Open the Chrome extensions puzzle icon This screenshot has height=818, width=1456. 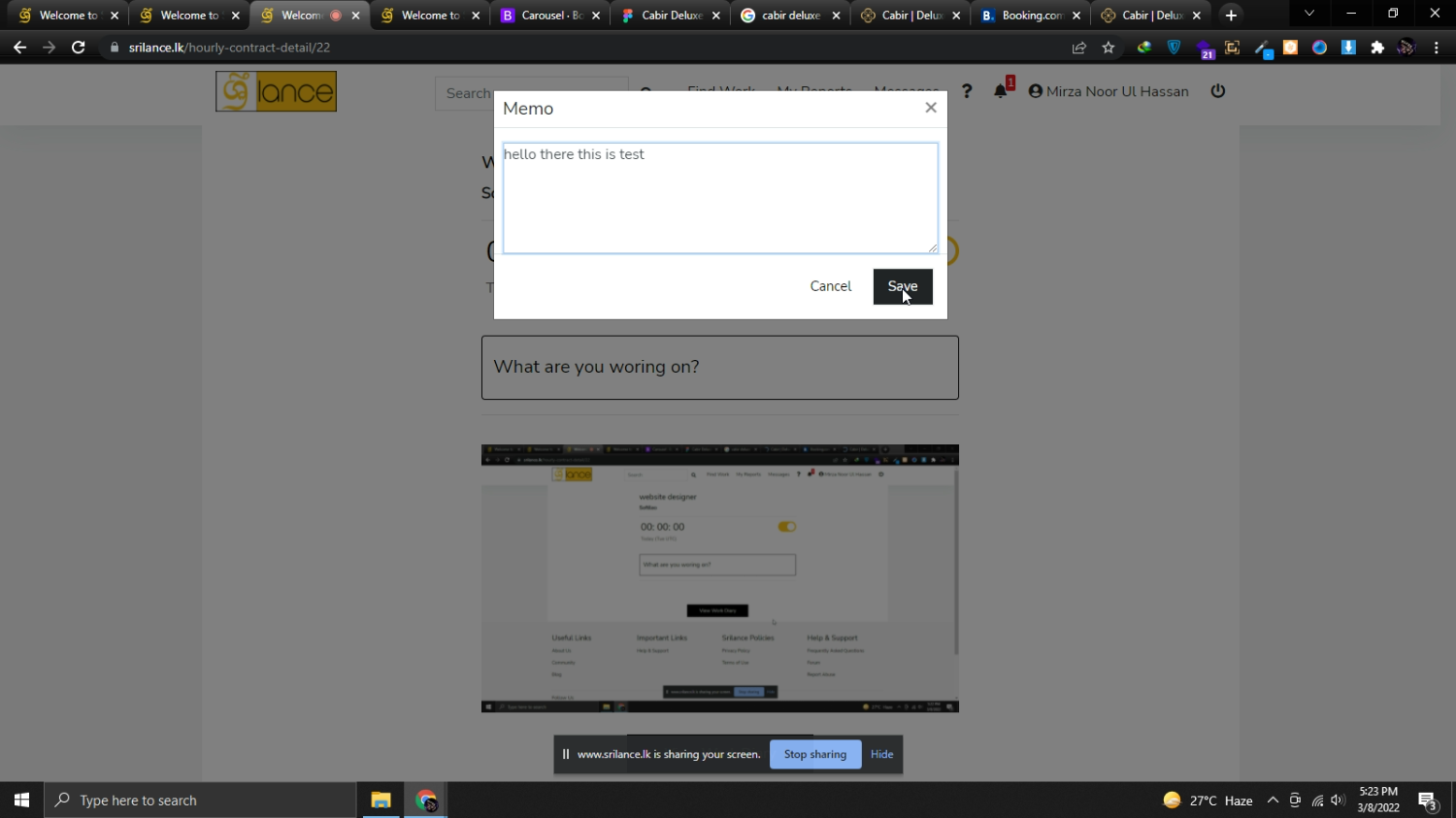[1376, 48]
